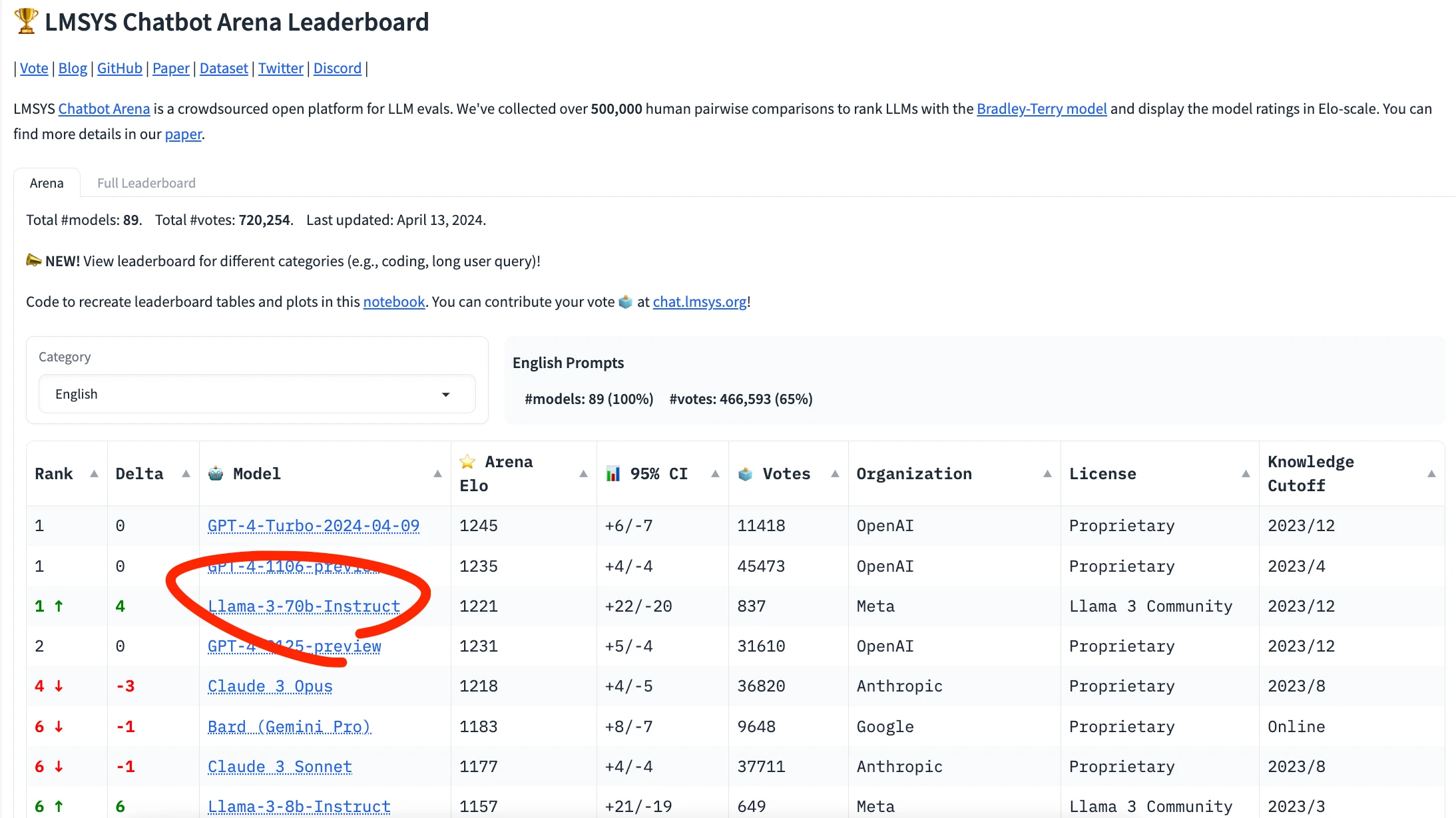This screenshot has width=1456, height=818.
Task: Sort table by Organization column arrow
Action: point(1047,474)
